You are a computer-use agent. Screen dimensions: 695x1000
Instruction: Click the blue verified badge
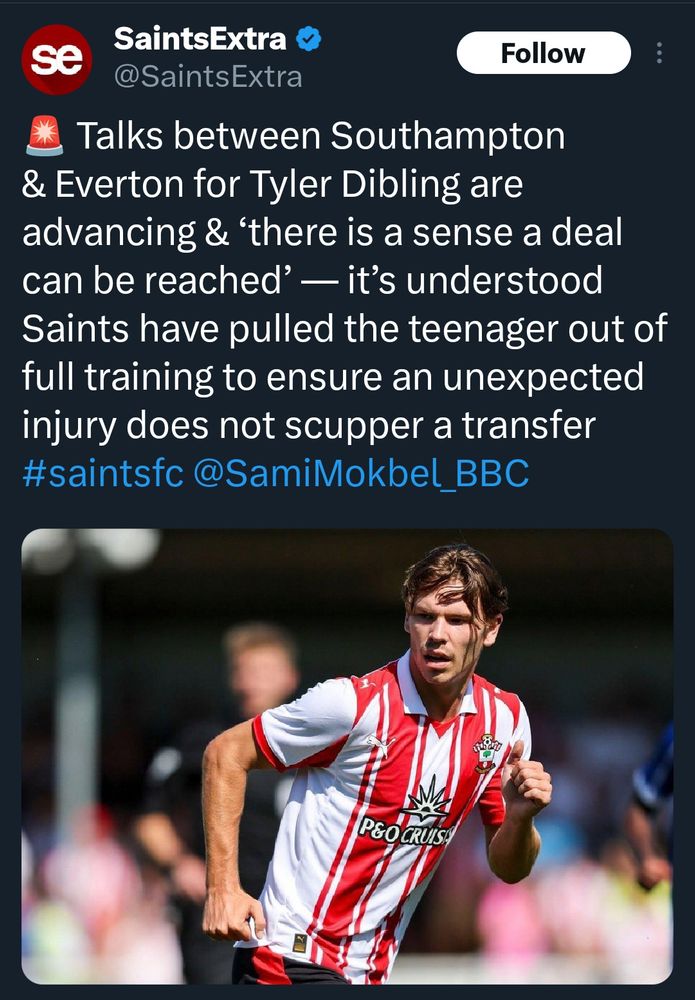(310, 40)
